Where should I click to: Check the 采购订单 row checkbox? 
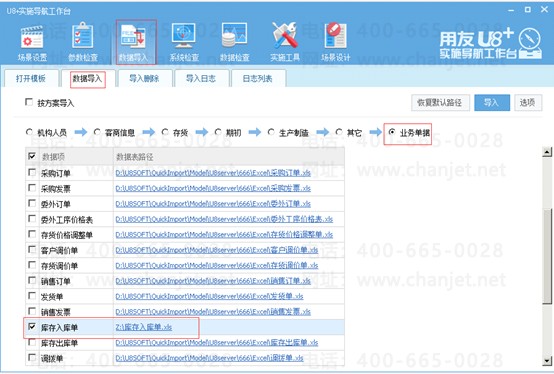click(x=32, y=172)
